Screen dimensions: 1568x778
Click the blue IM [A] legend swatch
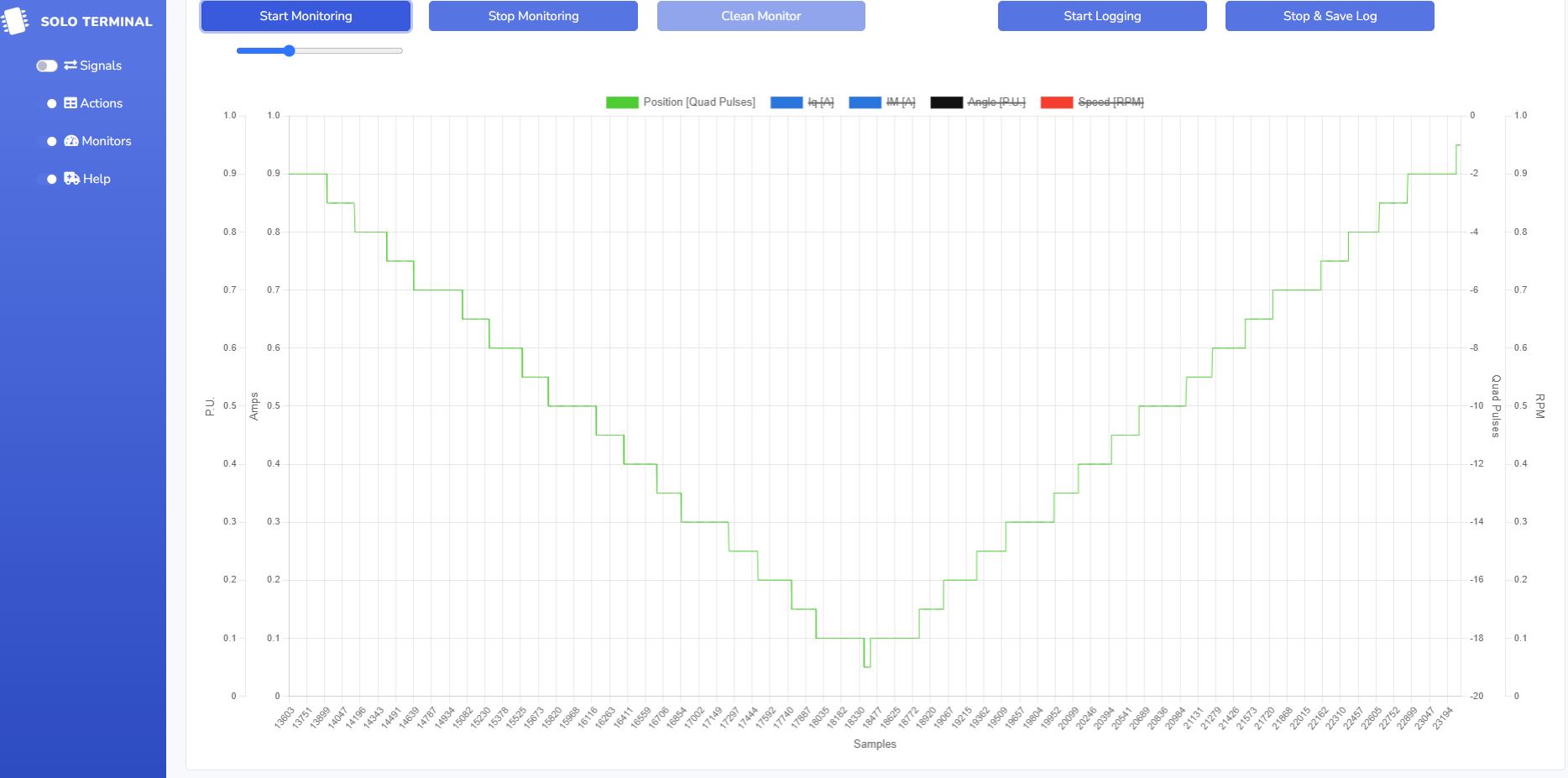(x=865, y=102)
